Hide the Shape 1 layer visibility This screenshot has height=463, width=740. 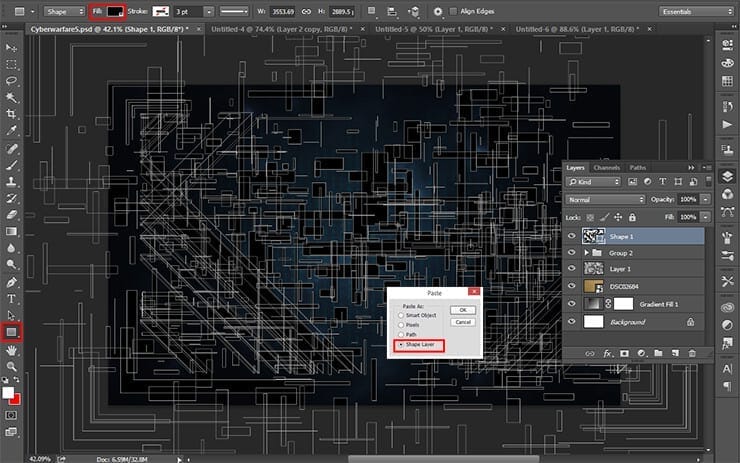click(572, 236)
